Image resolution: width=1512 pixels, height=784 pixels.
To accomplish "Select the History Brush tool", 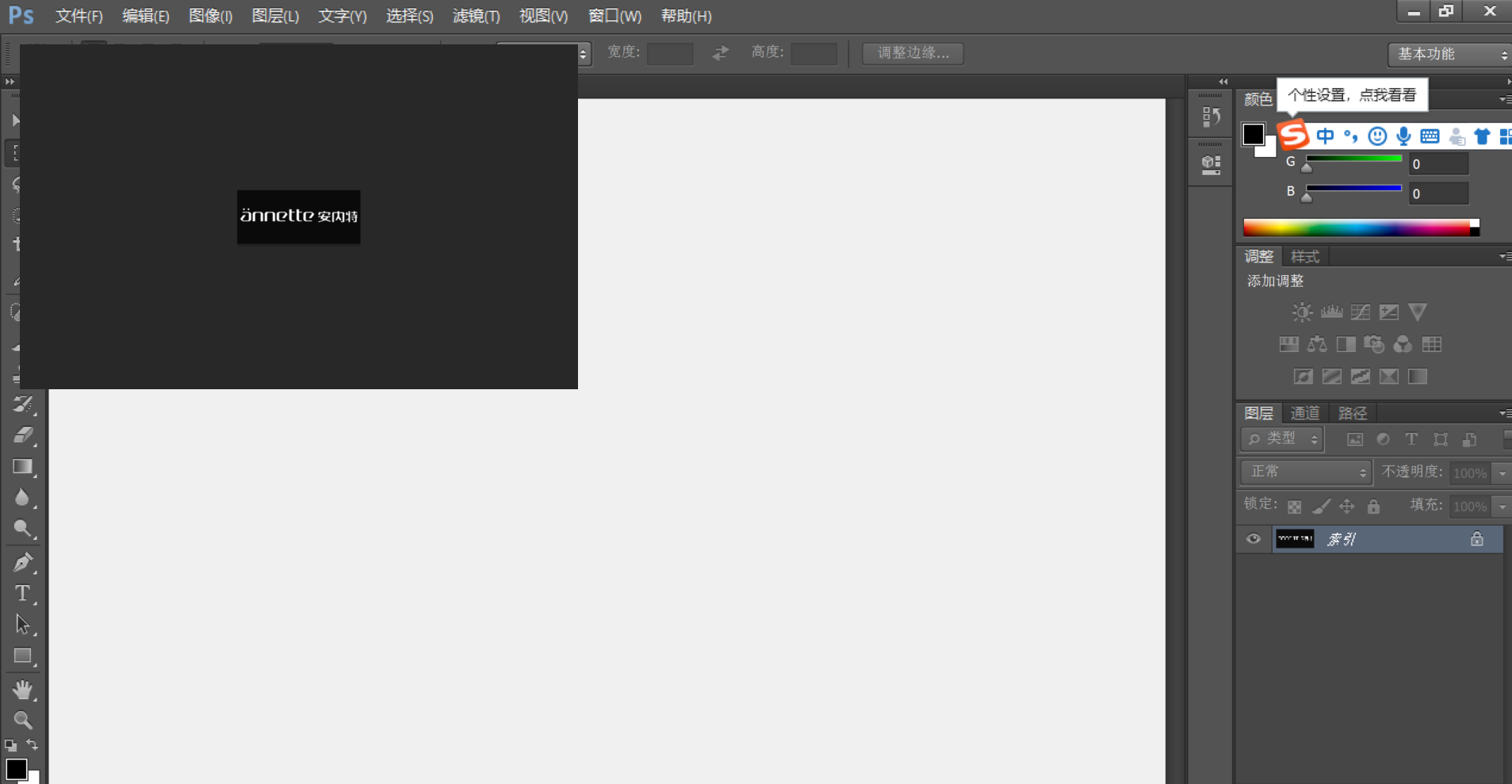I will (x=23, y=404).
